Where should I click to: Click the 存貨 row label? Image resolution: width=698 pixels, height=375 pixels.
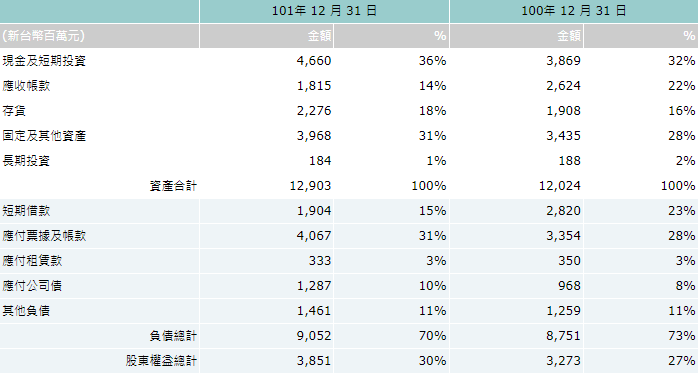point(14,110)
